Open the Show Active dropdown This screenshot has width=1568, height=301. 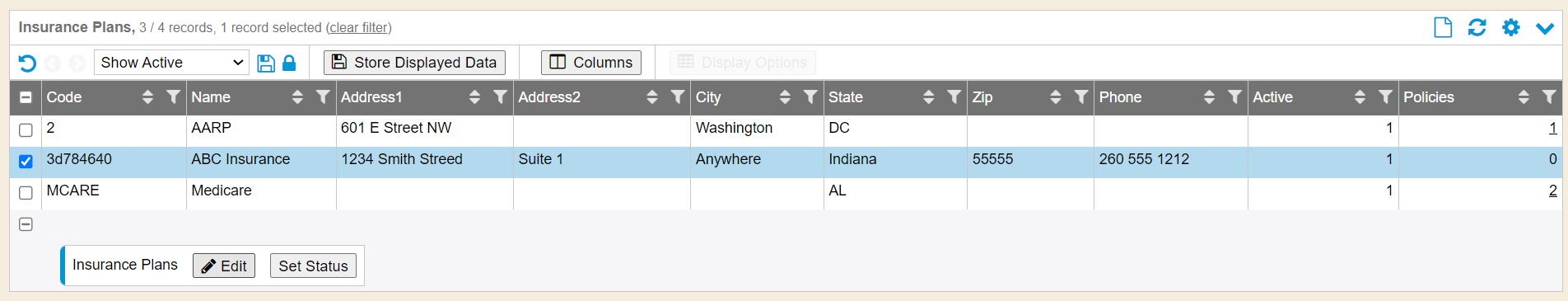click(171, 63)
